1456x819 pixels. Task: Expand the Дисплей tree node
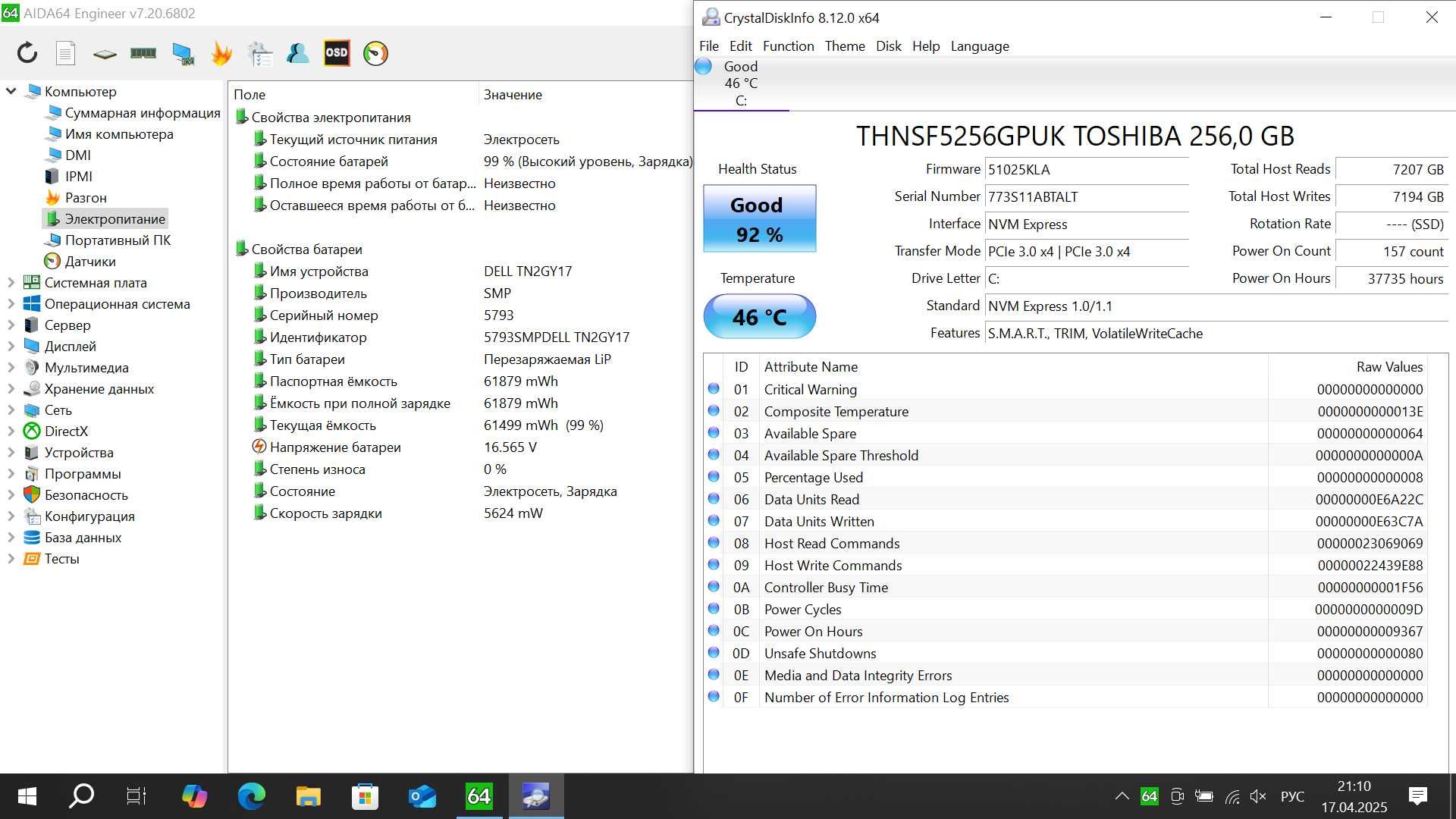click(x=11, y=346)
